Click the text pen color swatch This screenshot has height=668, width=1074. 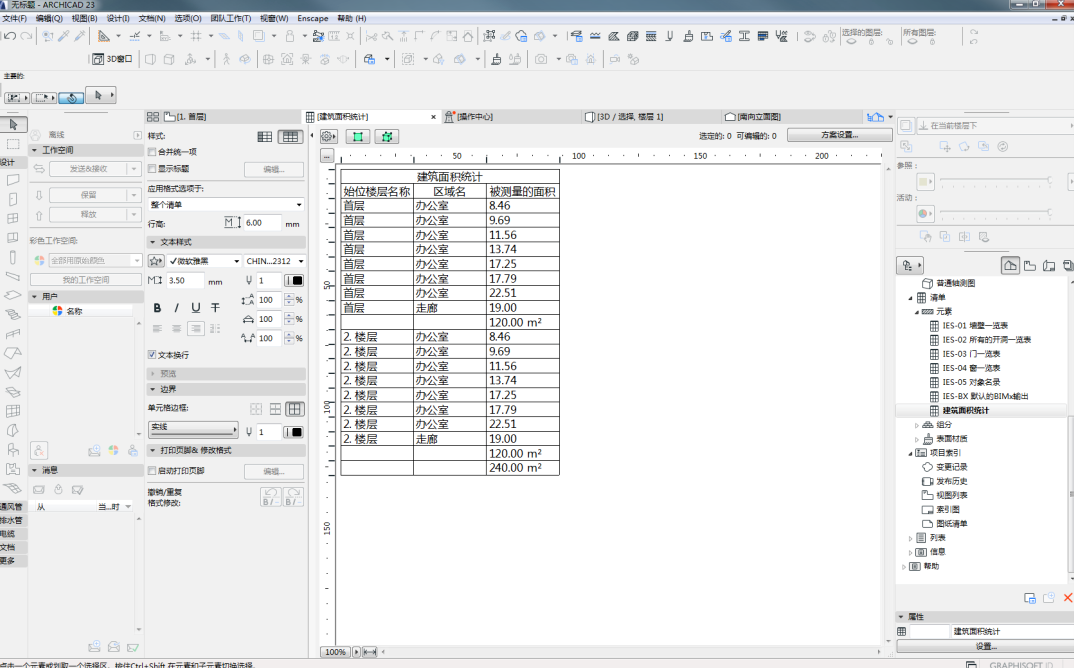point(295,280)
